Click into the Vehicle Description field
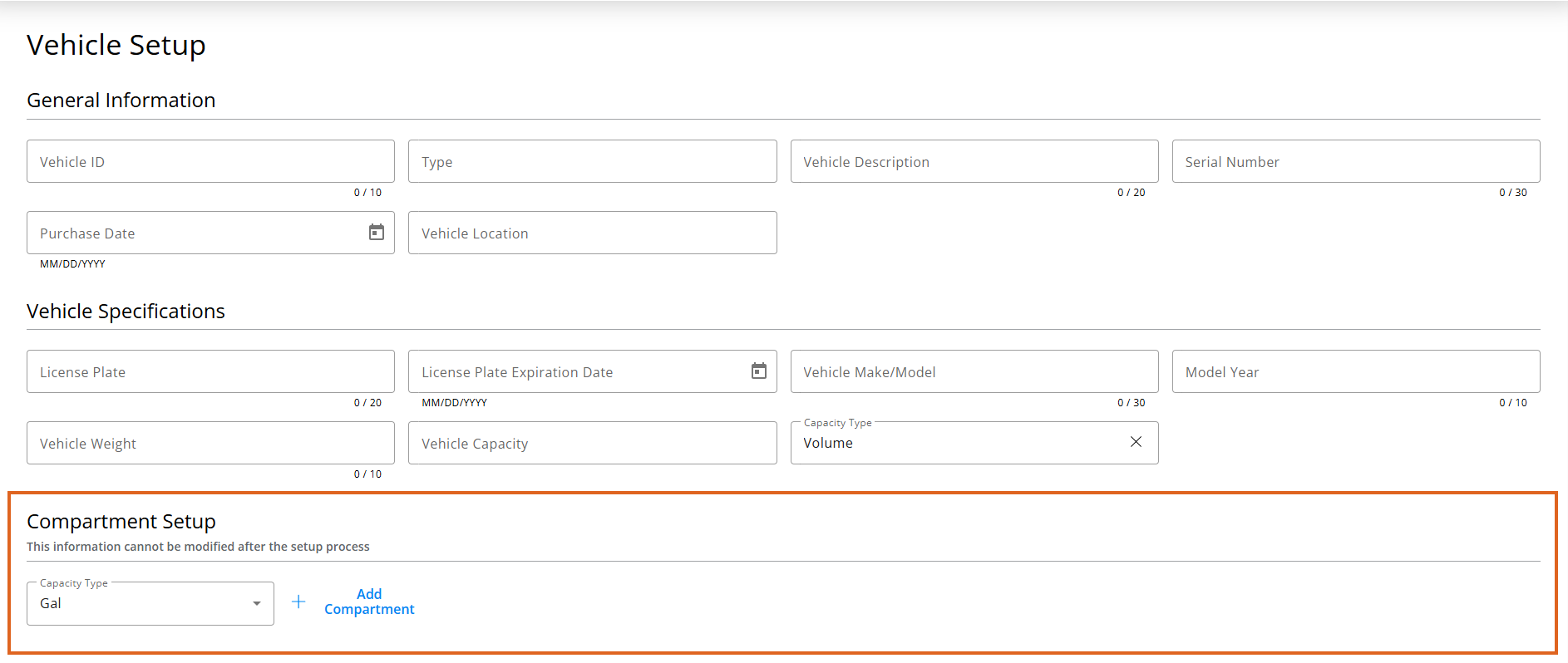 [974, 162]
